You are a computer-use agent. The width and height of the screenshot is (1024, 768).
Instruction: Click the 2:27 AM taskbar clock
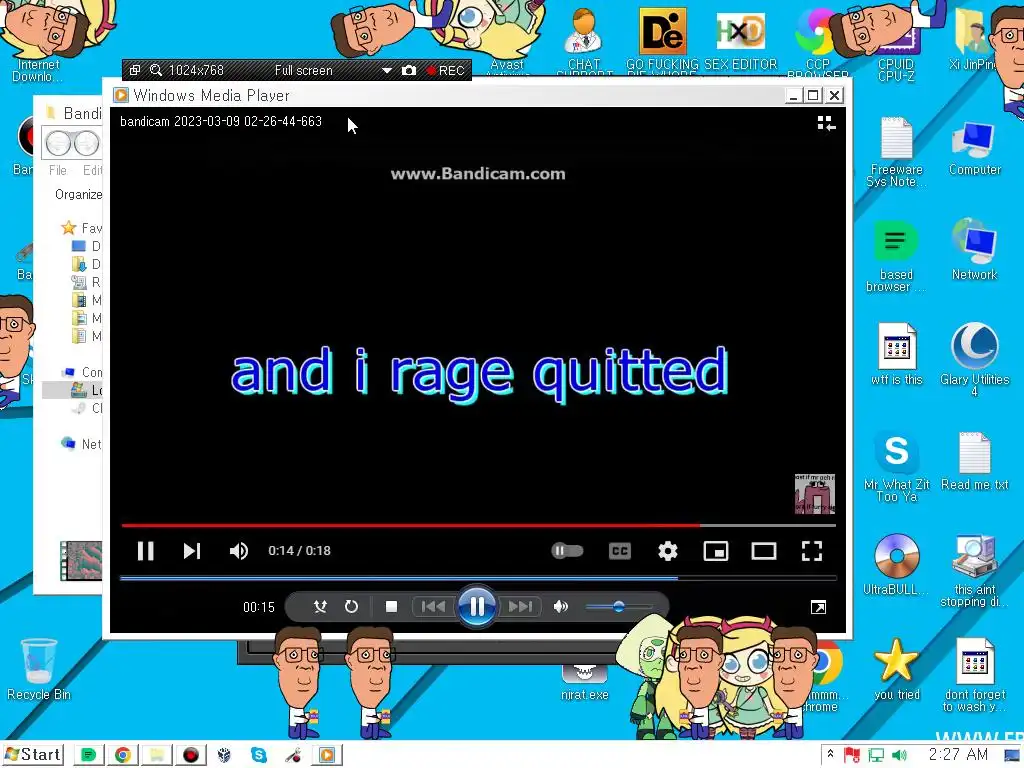(x=957, y=754)
